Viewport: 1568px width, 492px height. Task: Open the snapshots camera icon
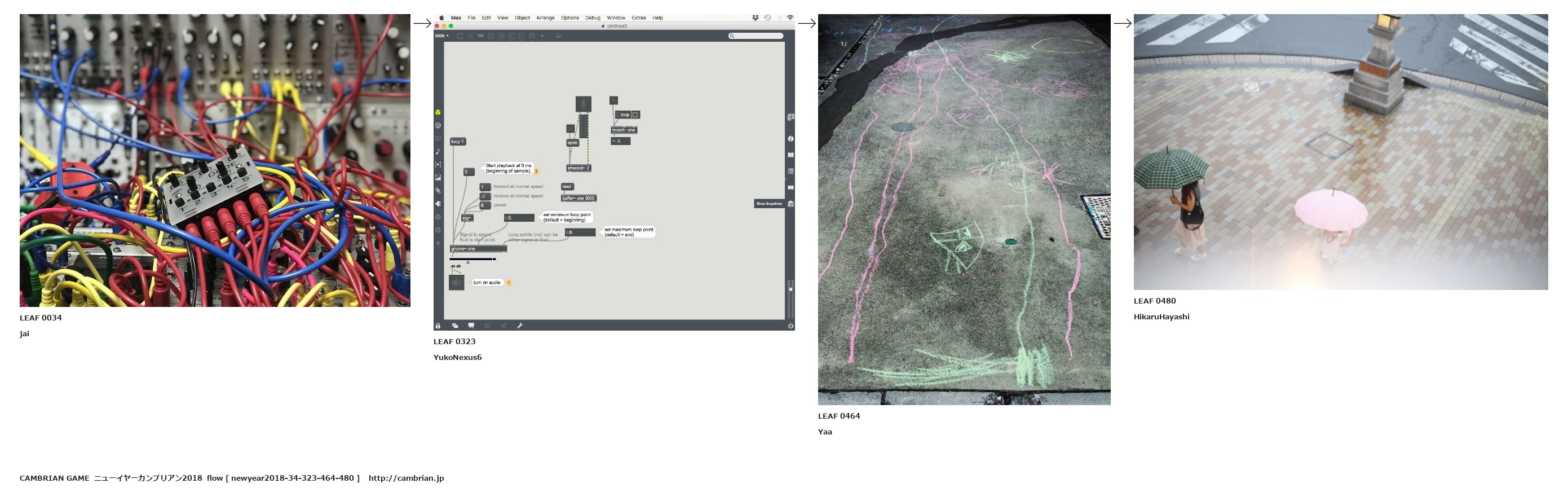[x=790, y=204]
